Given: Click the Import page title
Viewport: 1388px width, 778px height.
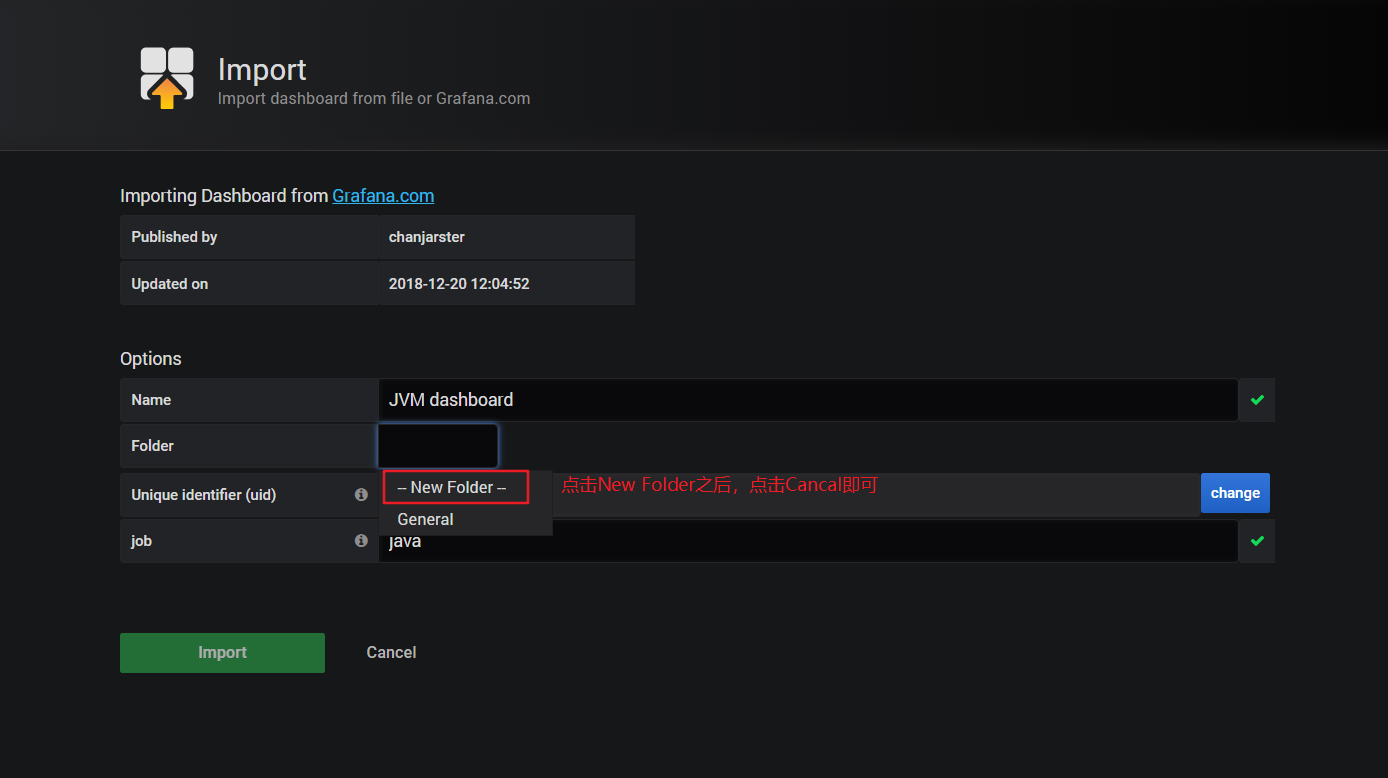Looking at the screenshot, I should (262, 70).
